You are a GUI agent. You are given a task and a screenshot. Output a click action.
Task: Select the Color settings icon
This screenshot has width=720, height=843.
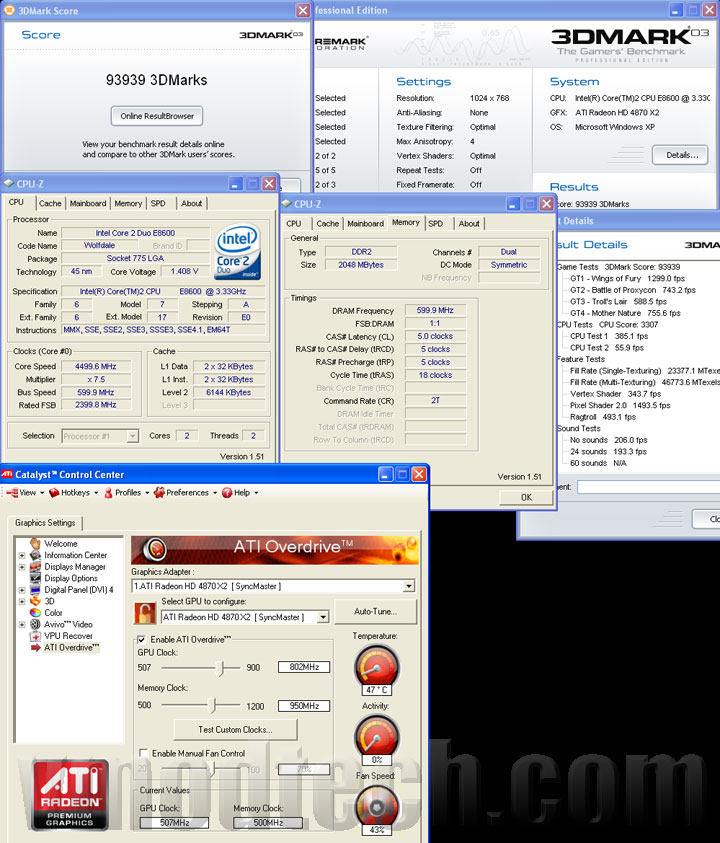click(35, 613)
